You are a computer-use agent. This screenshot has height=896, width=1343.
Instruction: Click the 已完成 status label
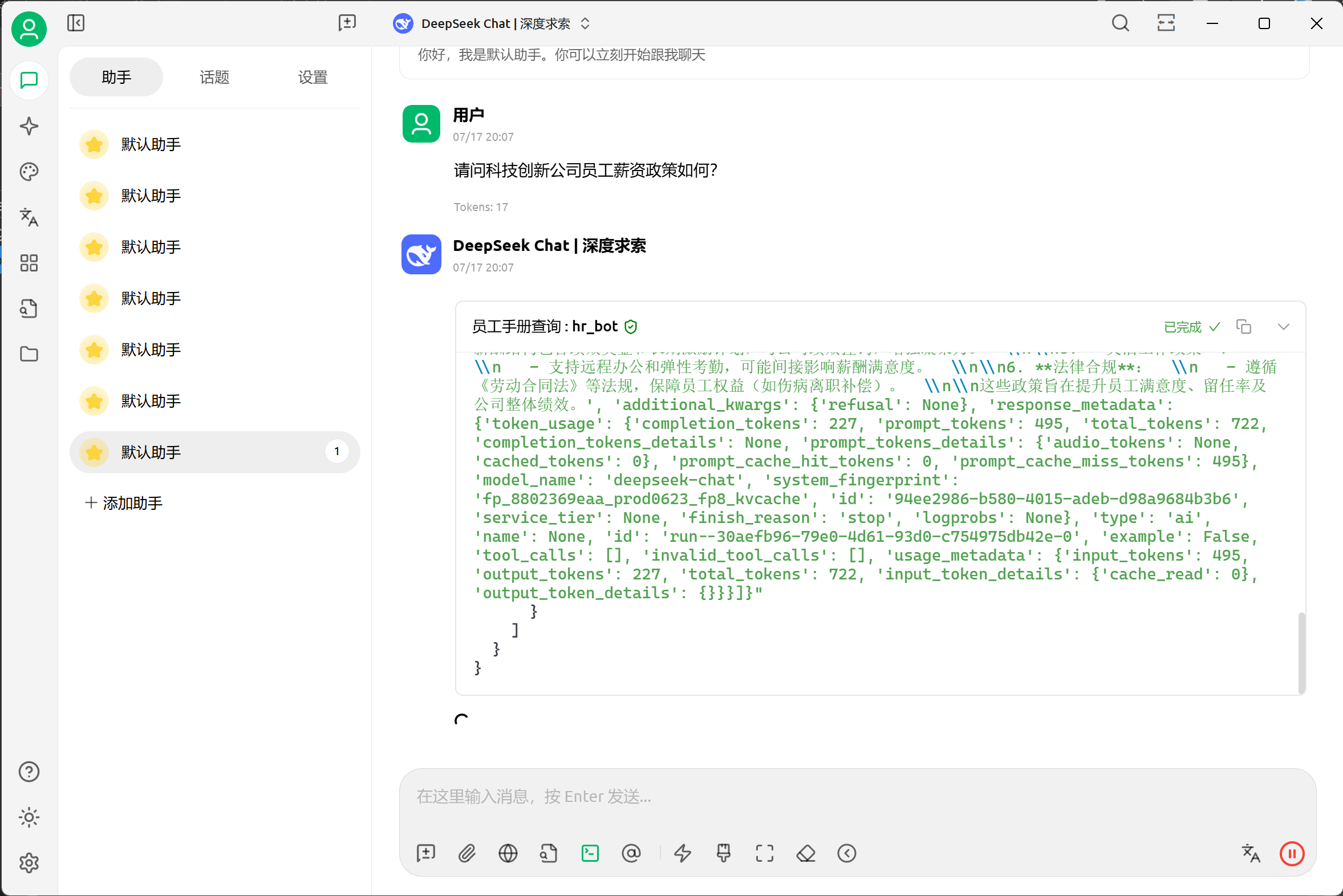pos(1192,327)
